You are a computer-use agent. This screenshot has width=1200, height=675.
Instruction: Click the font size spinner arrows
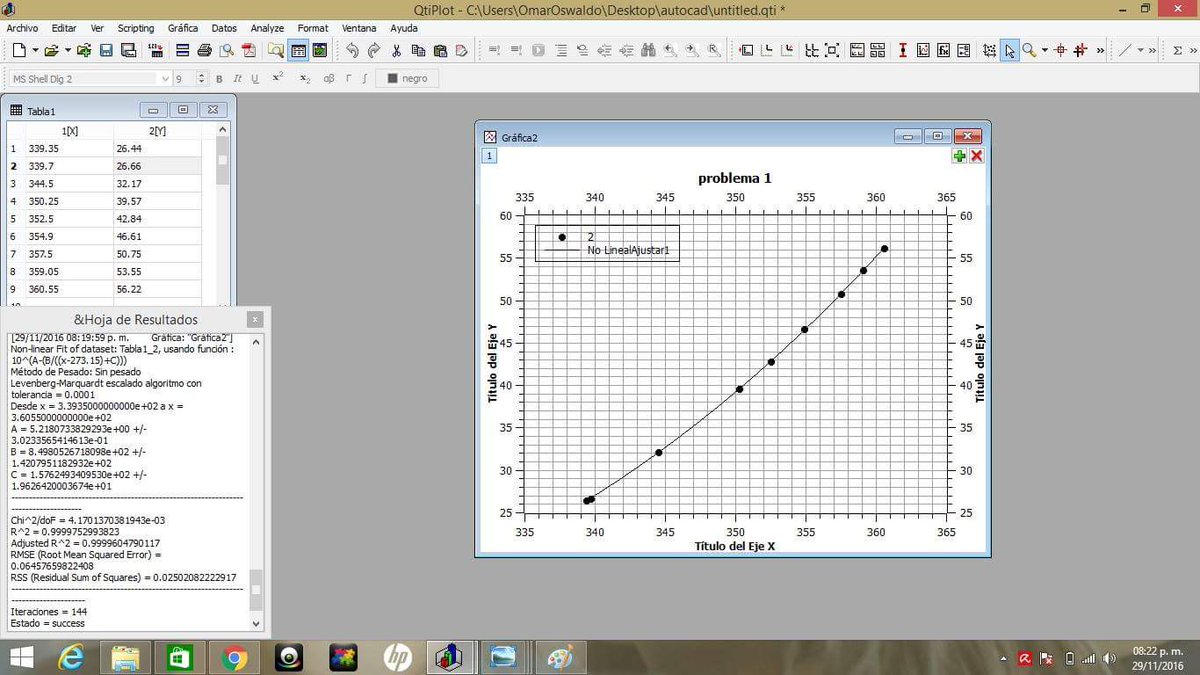(x=202, y=78)
